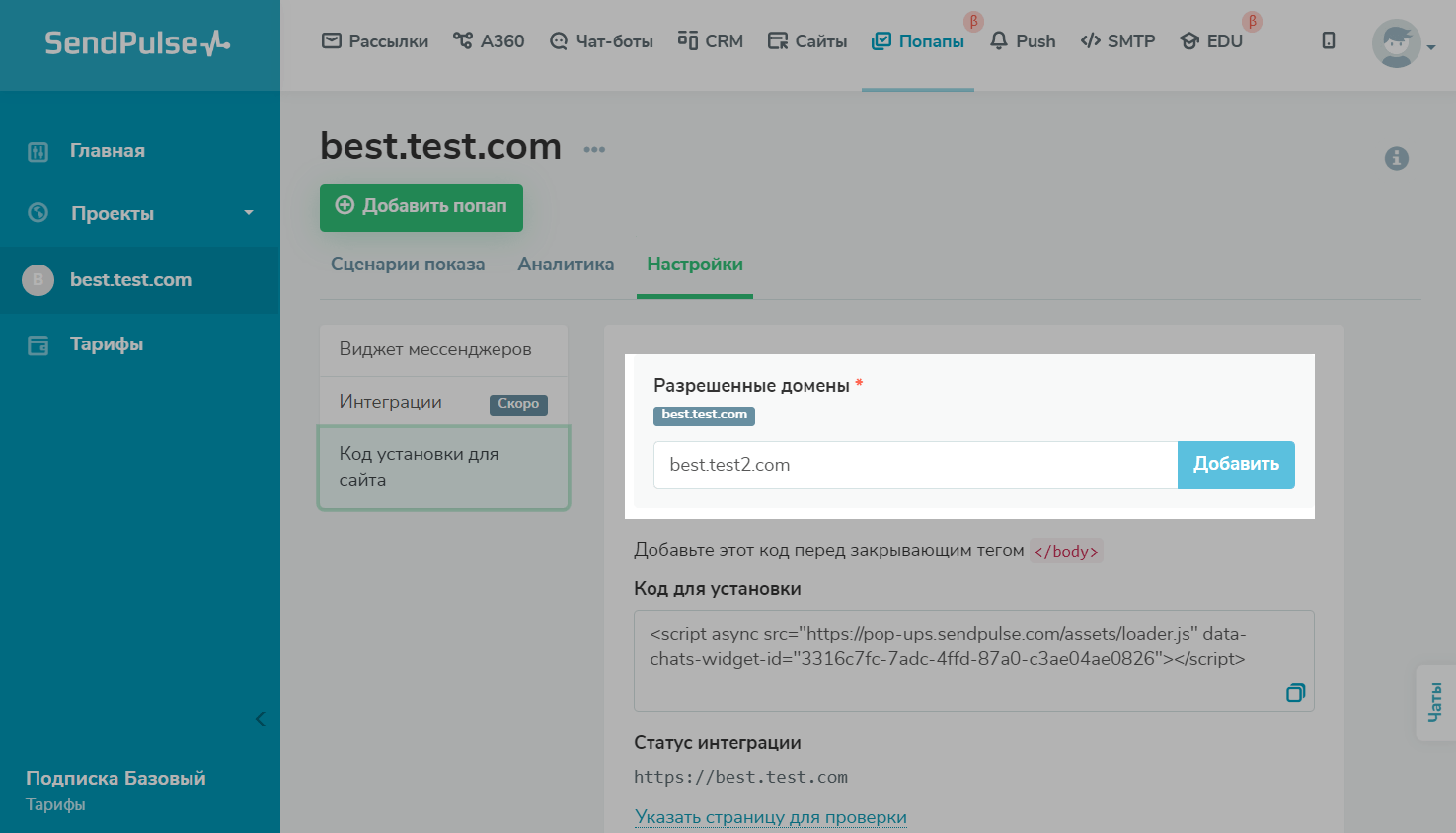Open the CRM section in top menu
This screenshot has width=1456, height=833.
(x=711, y=41)
